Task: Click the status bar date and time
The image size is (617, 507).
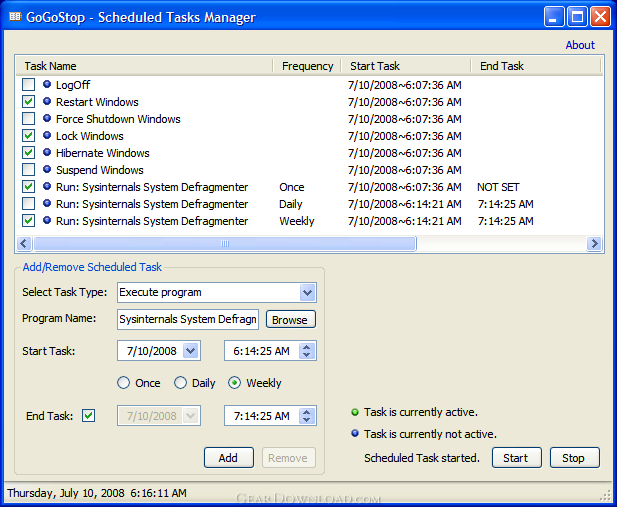Action: point(97,493)
